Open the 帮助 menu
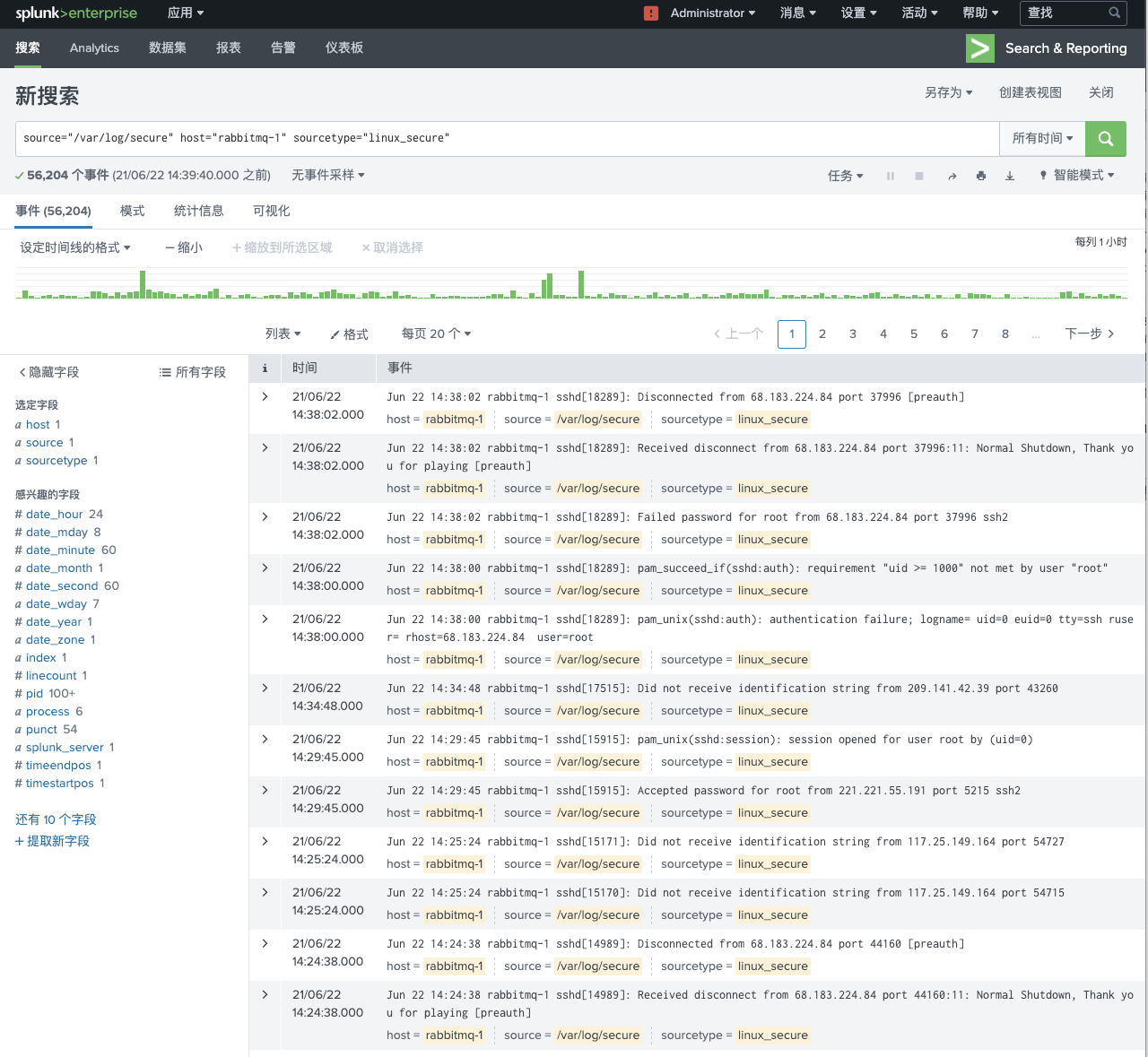 click(x=981, y=13)
